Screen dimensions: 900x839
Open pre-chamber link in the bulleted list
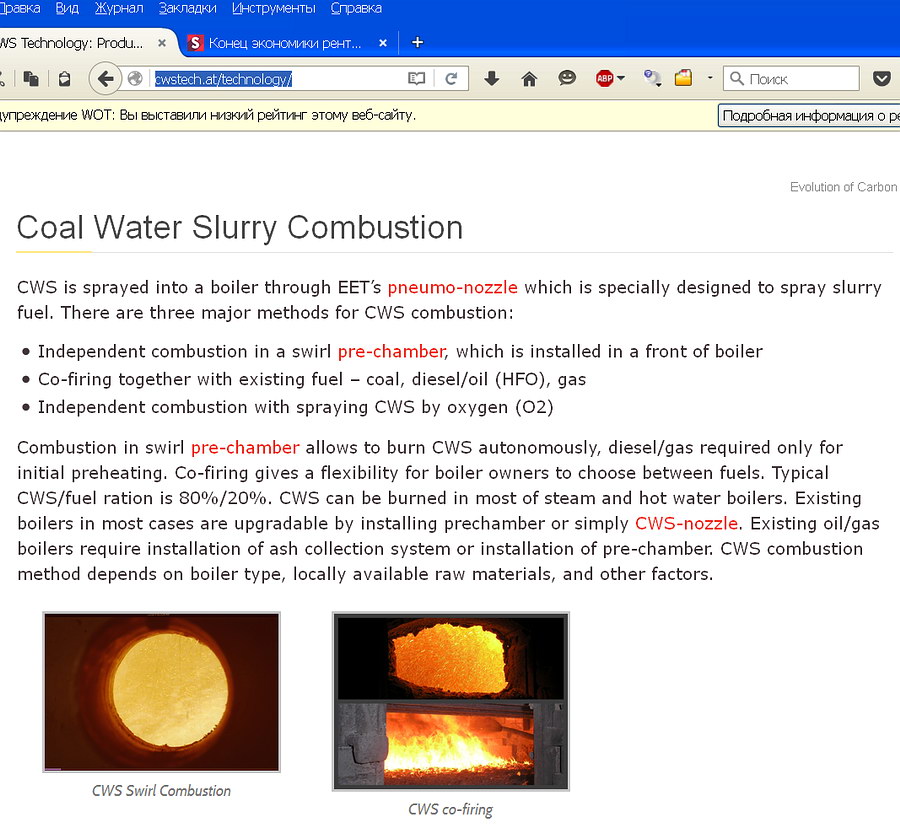coord(391,351)
